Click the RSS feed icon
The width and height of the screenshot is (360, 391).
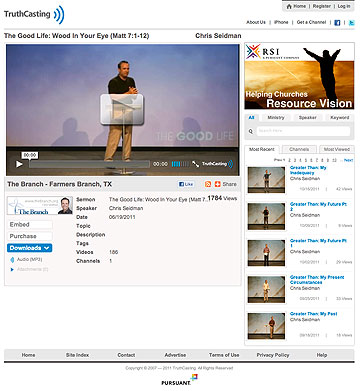coord(208,184)
